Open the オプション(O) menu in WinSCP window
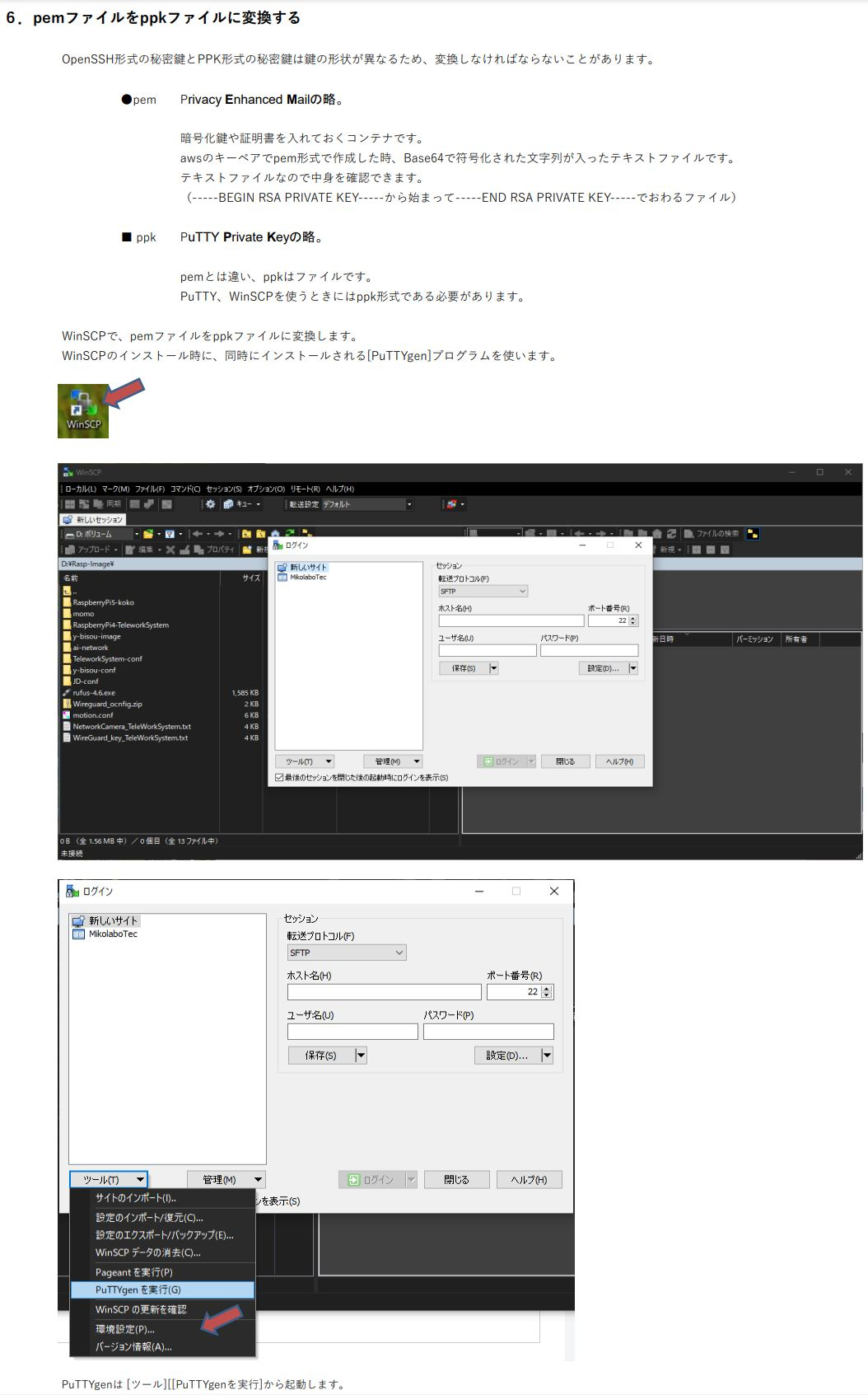 coord(266,489)
